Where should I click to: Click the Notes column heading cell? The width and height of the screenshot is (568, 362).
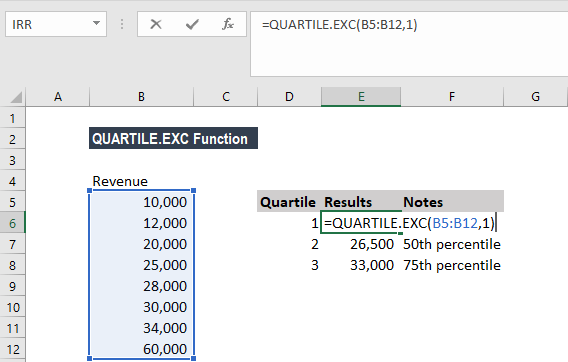pos(452,202)
